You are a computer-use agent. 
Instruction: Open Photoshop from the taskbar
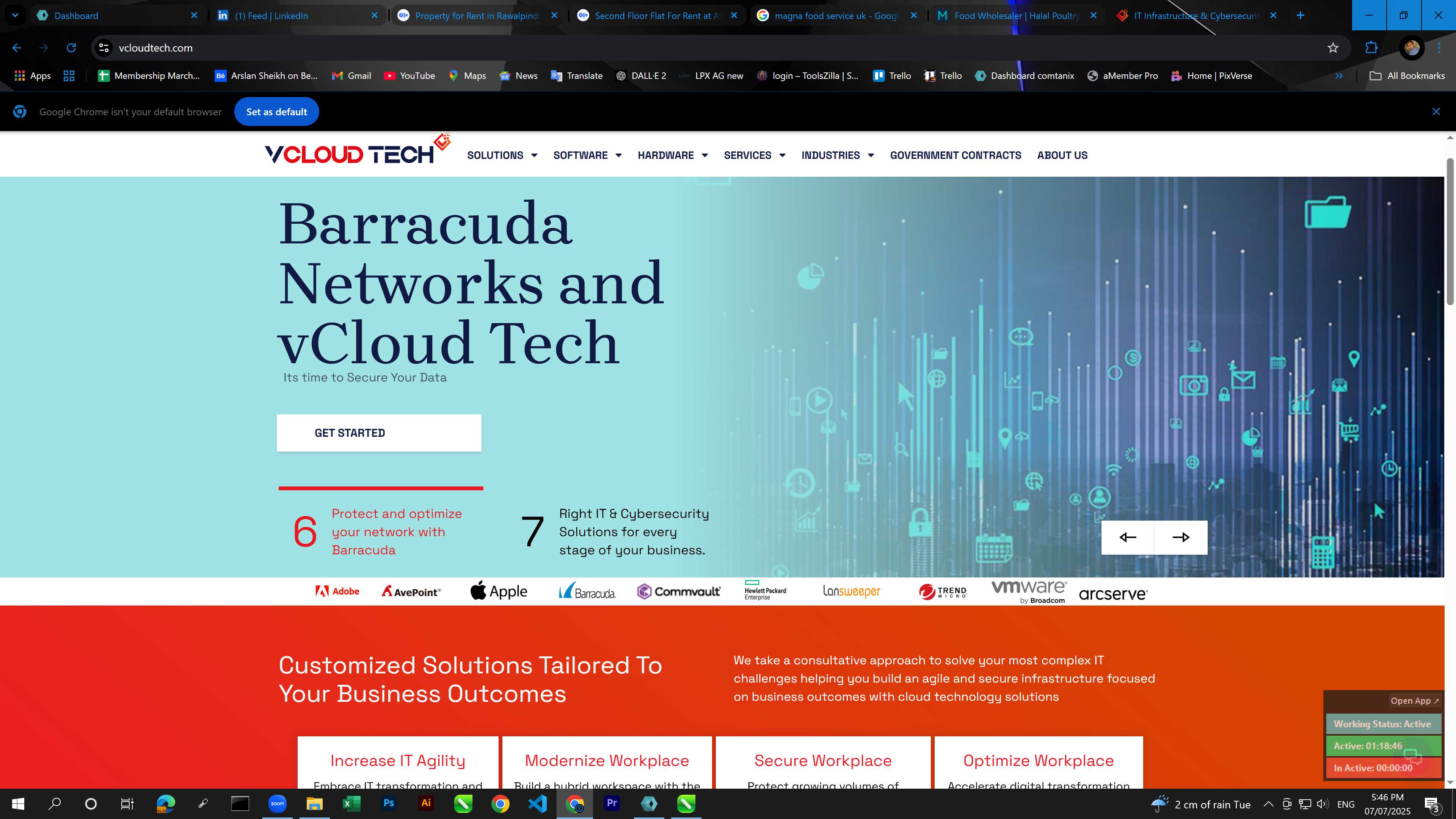click(x=389, y=804)
